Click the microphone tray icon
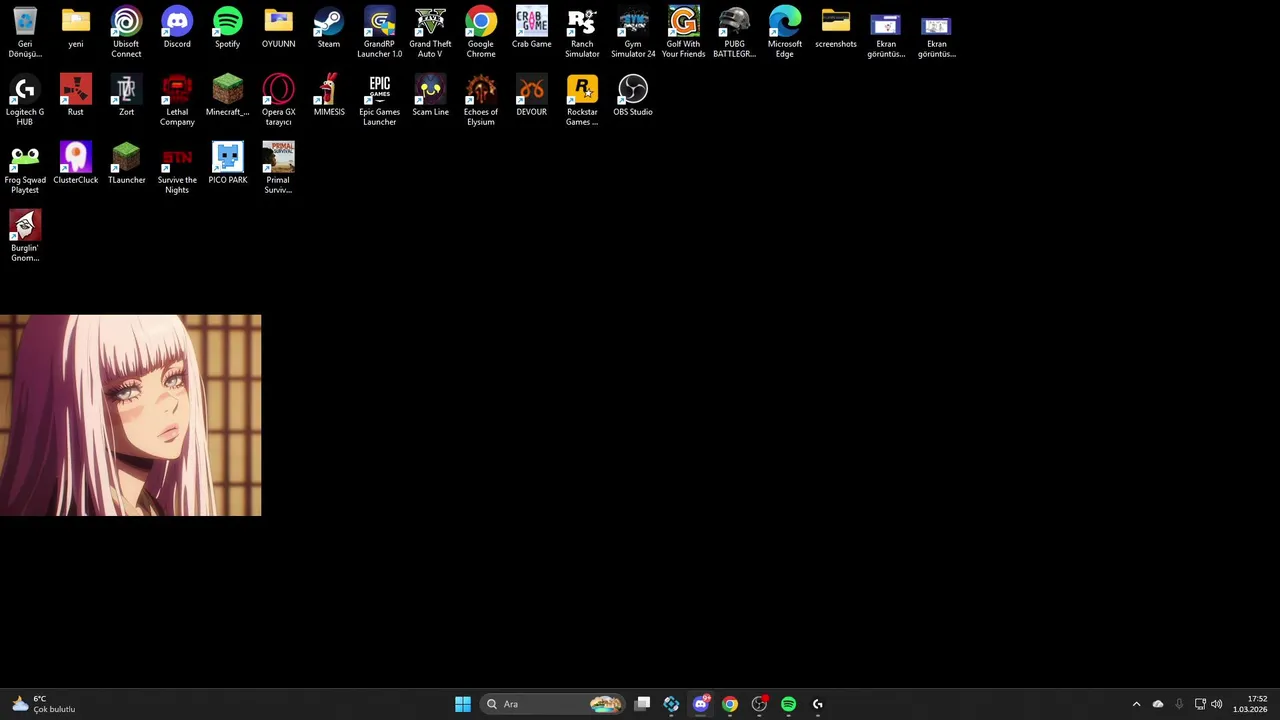Screen dimensions: 1280x720 (1179, 704)
